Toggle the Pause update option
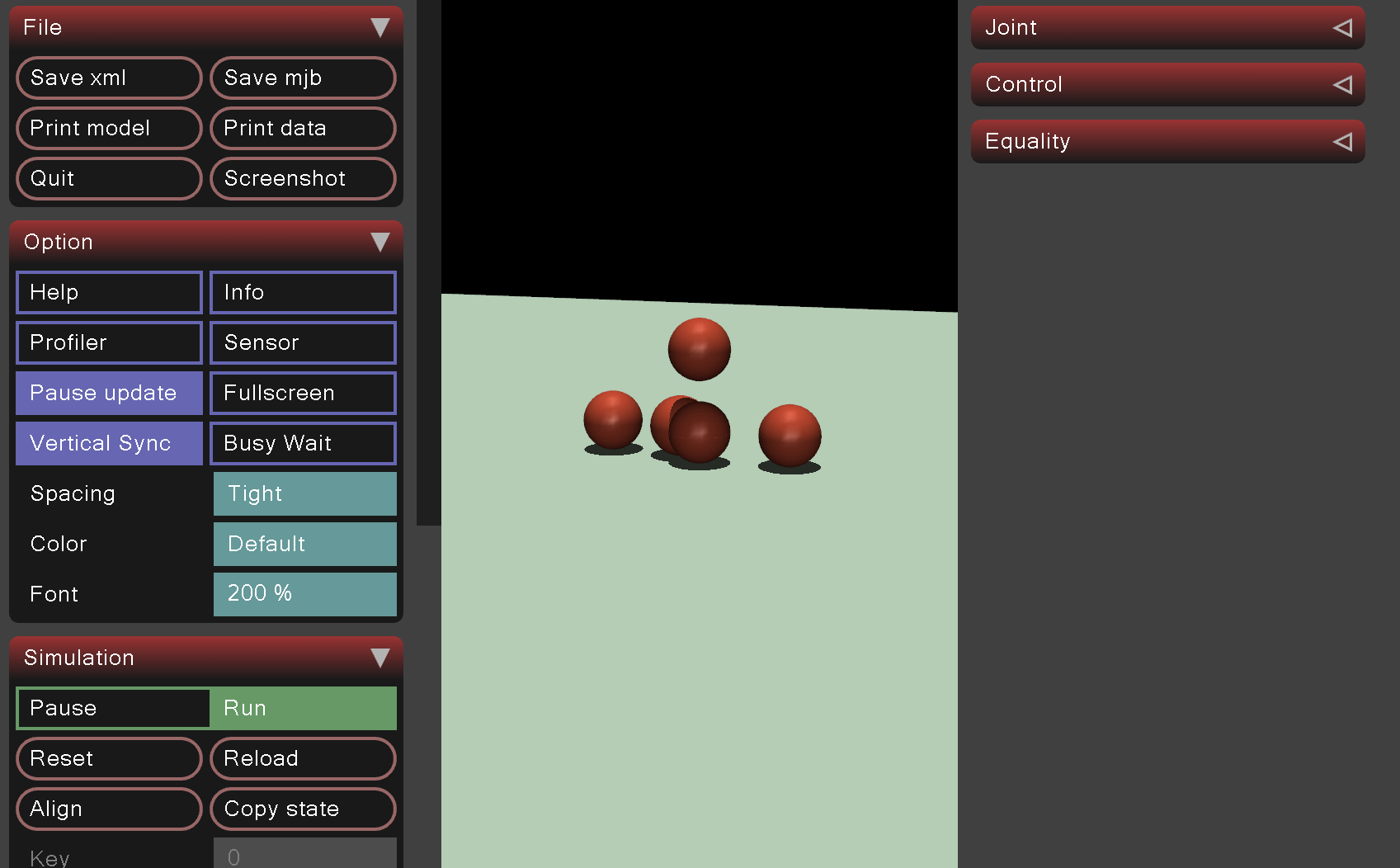The image size is (1400, 868). [109, 393]
